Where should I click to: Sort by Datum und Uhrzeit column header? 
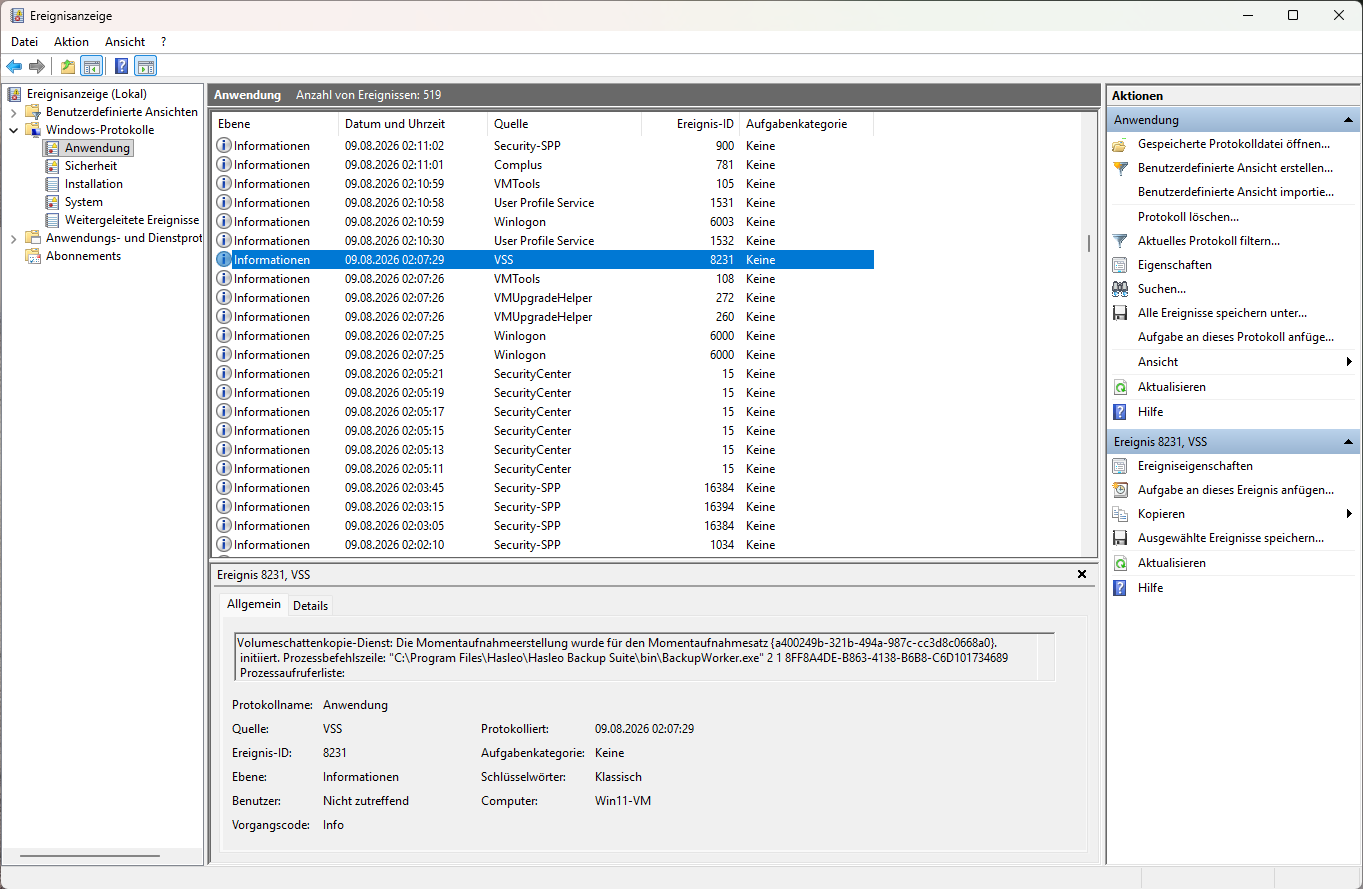coord(413,124)
